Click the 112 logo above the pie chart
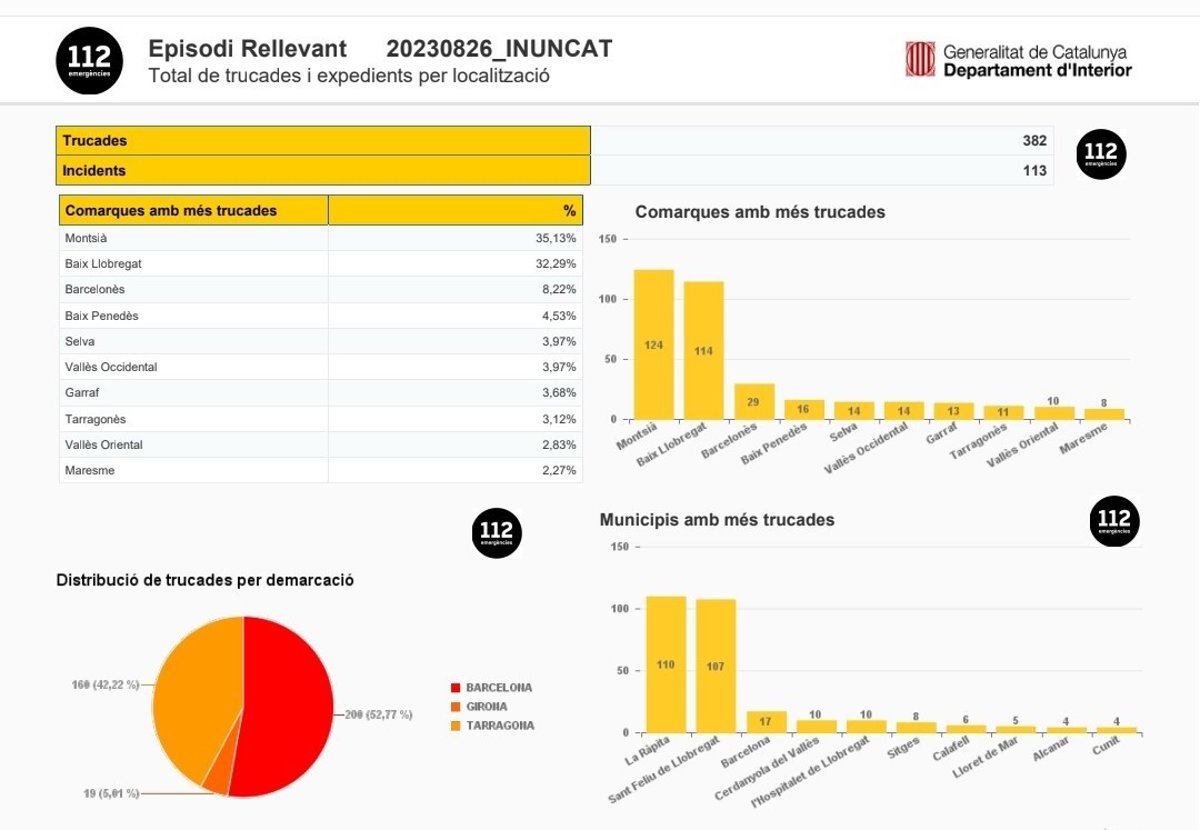The width and height of the screenshot is (1200, 830). click(497, 533)
